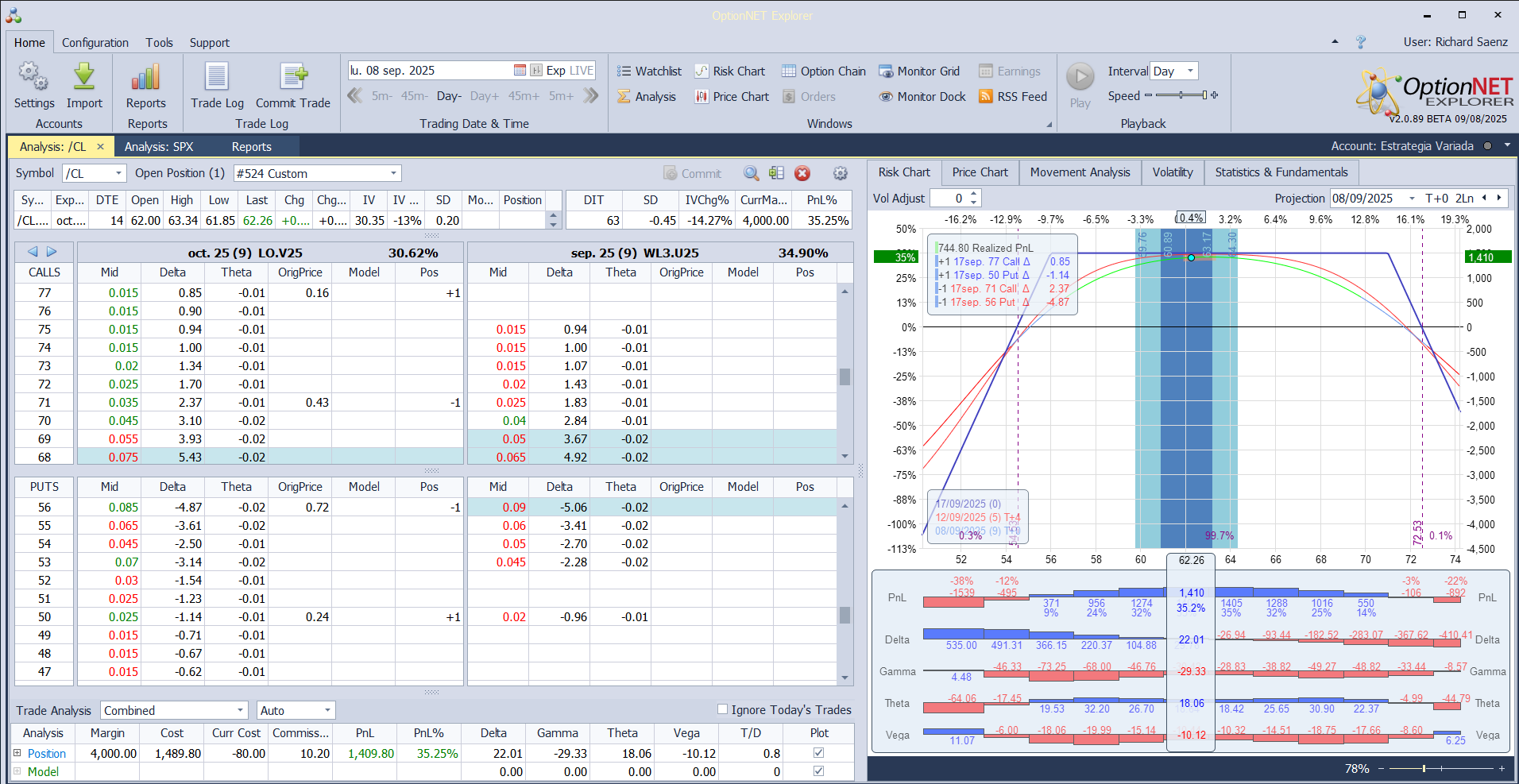
Task: Click the Import green arrow icon
Action: (84, 77)
